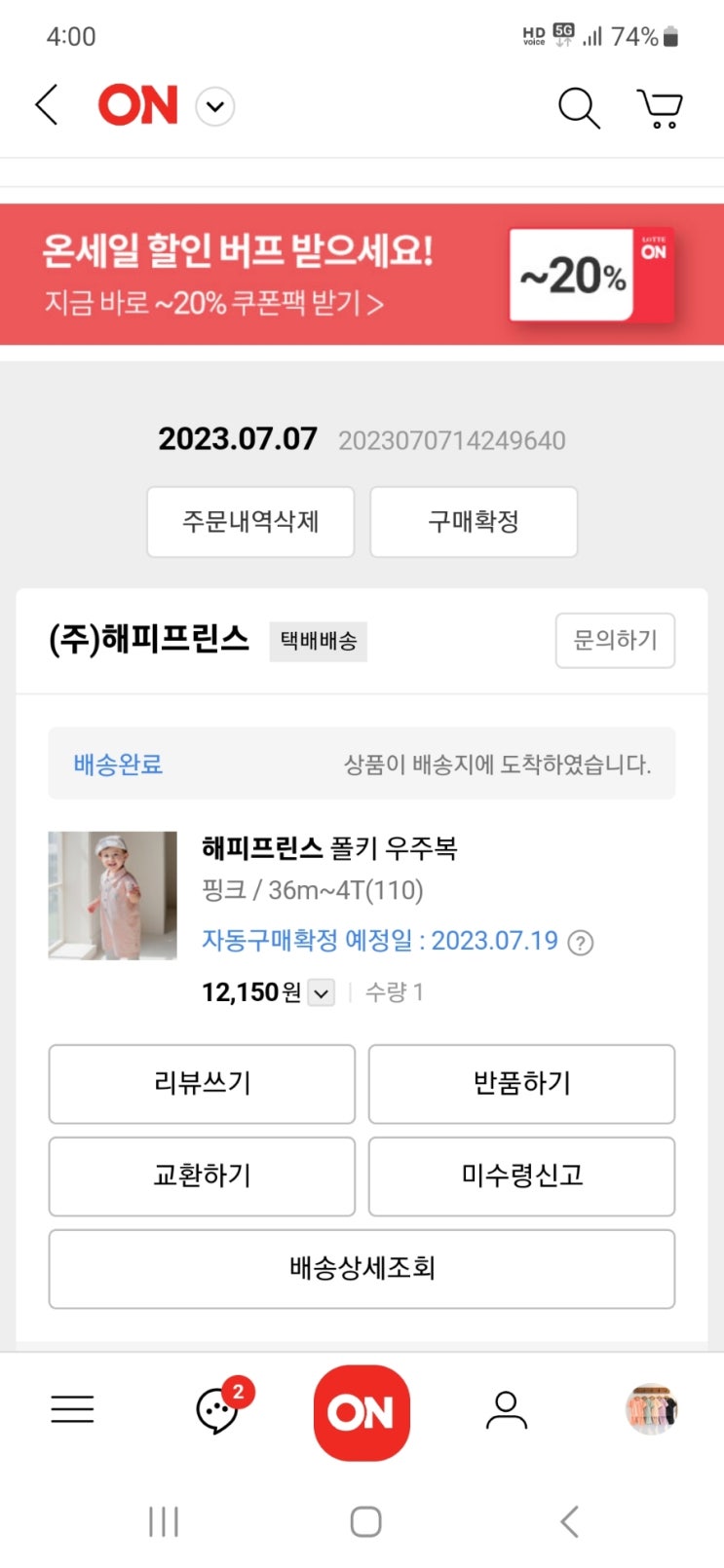The height and width of the screenshot is (1568, 724).
Task: Tap the ~20% coupon pack banner
Action: click(362, 276)
